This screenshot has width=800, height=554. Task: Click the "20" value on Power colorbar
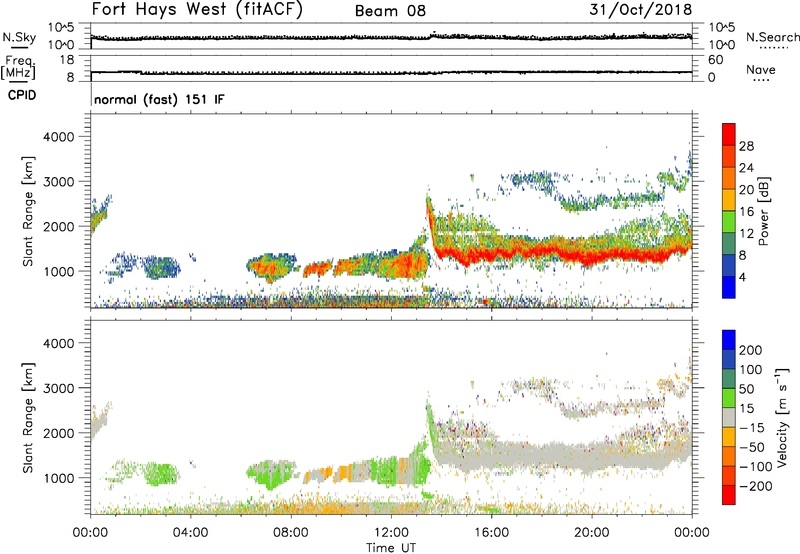coord(746,190)
